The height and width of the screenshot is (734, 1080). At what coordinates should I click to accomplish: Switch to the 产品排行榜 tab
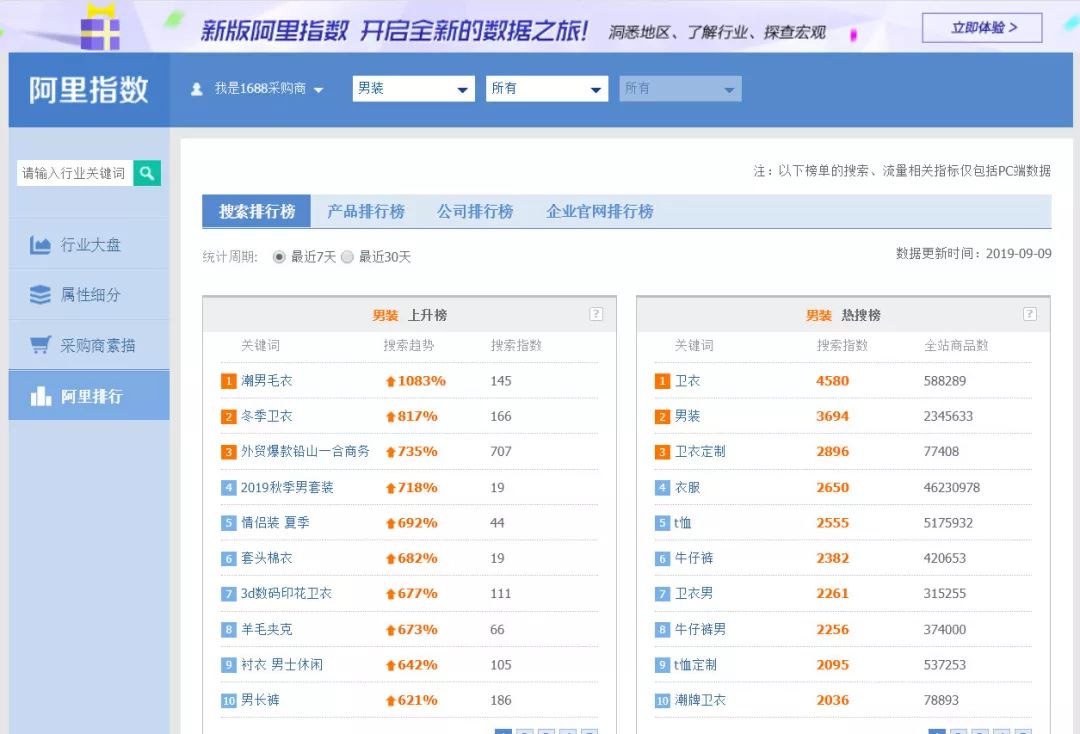[366, 211]
